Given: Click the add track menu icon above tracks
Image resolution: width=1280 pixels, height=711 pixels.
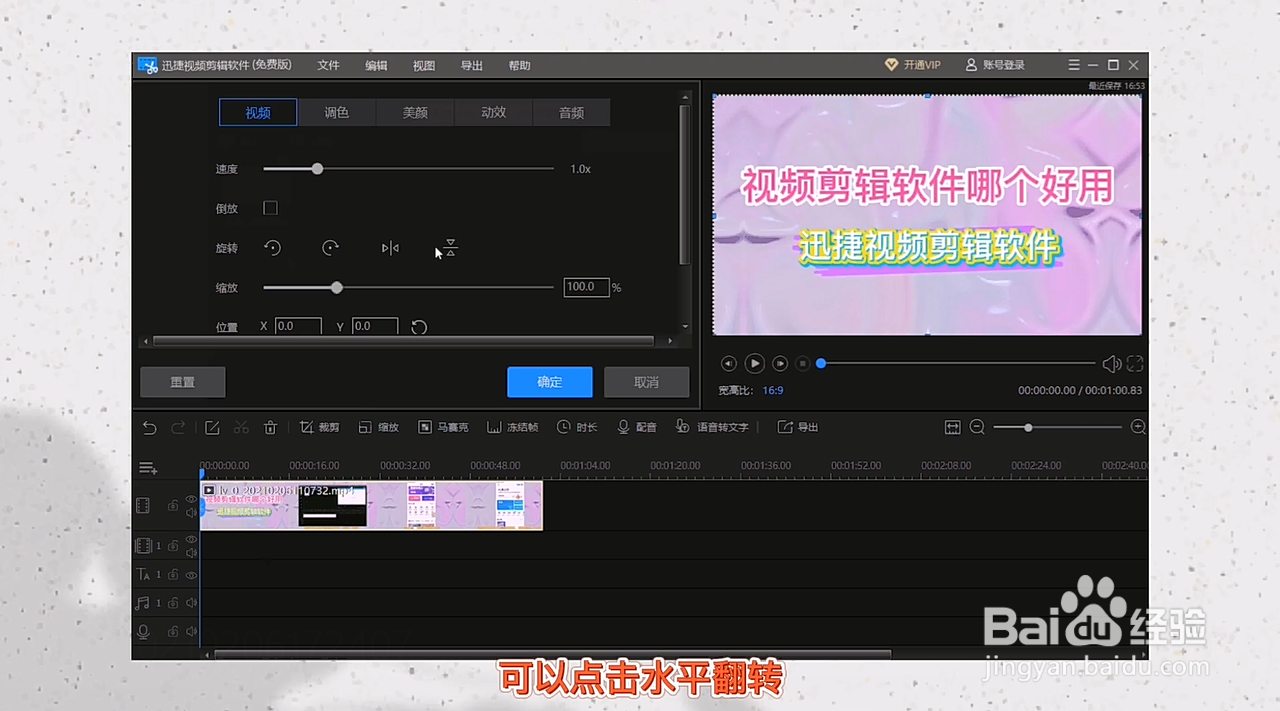Looking at the screenshot, I should click(147, 467).
